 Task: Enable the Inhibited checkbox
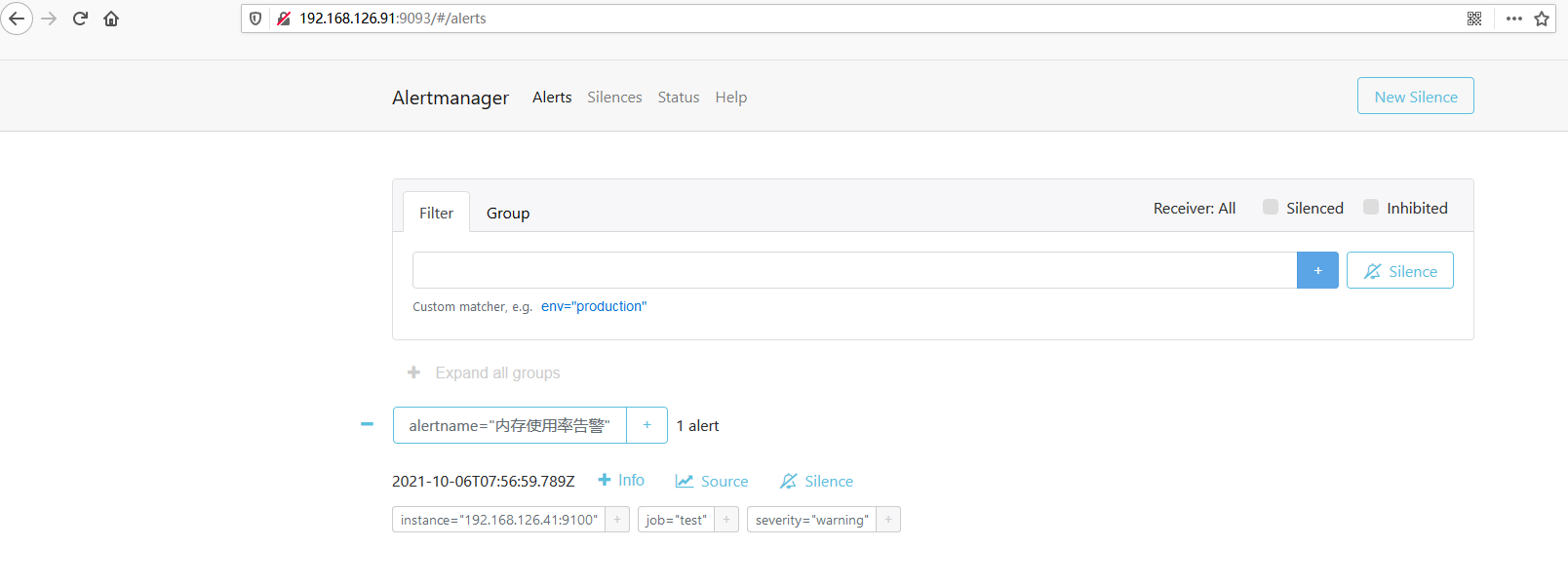coord(1371,207)
